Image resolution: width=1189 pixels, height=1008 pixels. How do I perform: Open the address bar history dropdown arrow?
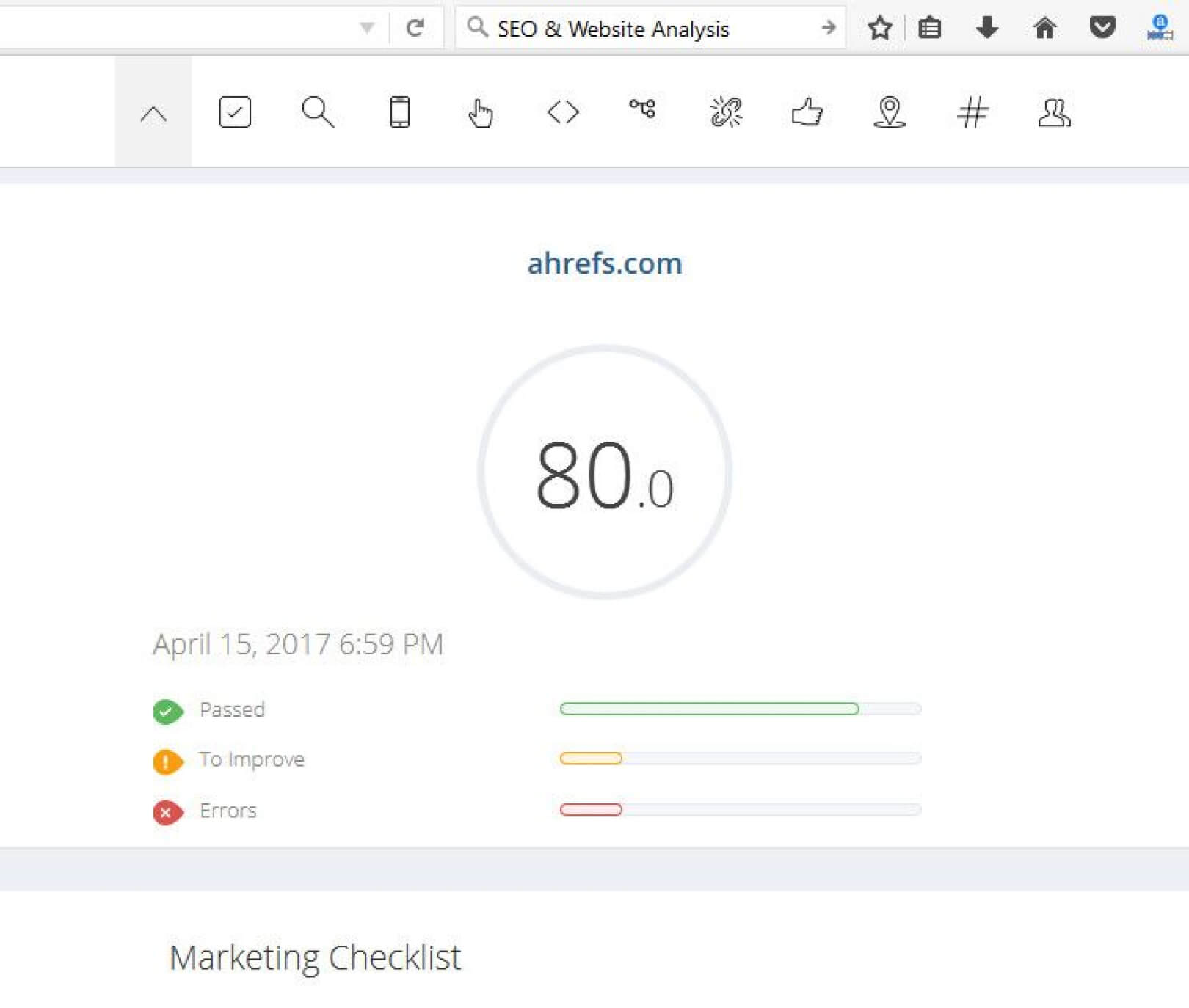coord(367,29)
